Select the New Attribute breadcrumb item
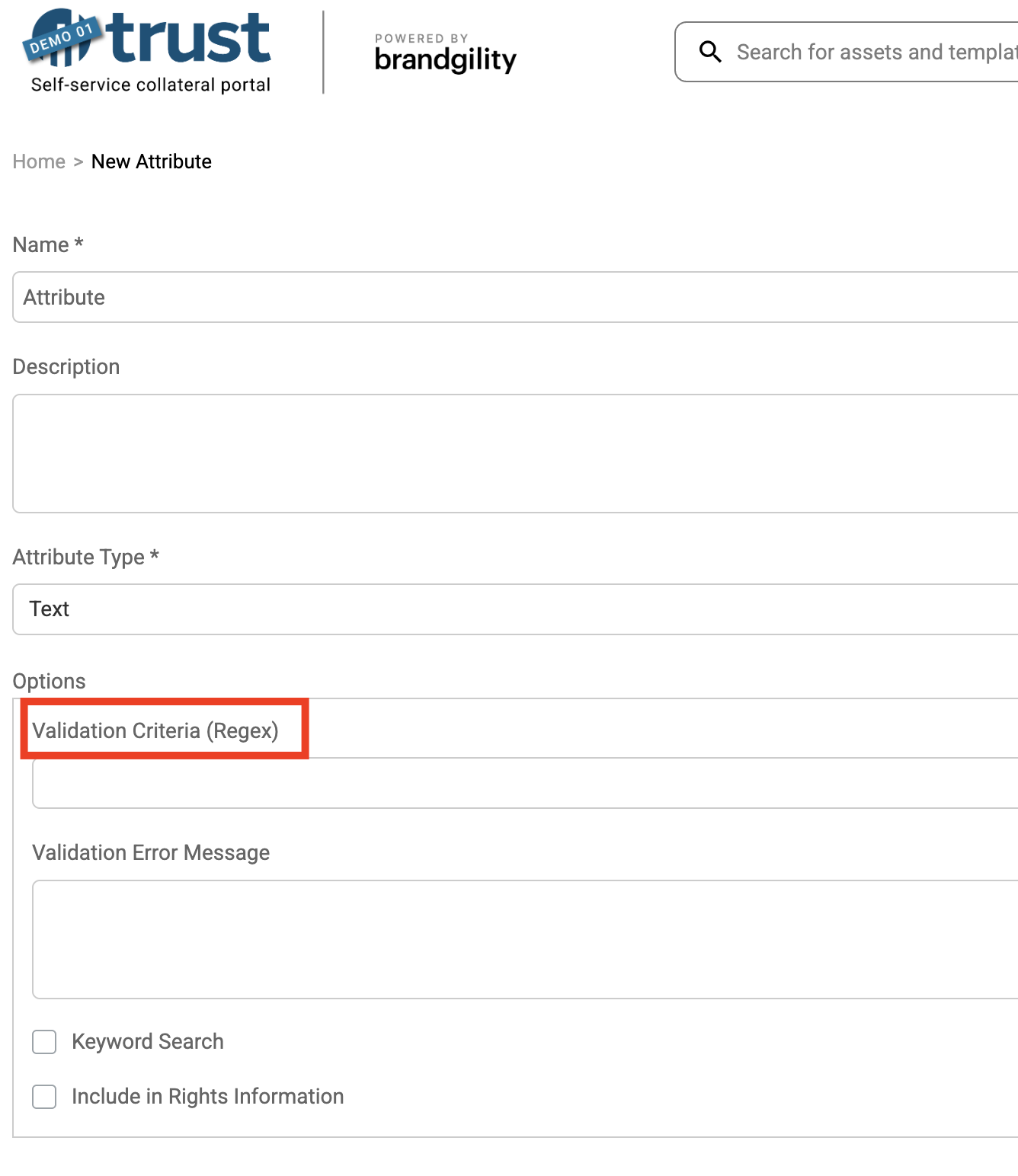This screenshot has height=1176, width=1018. pos(151,161)
